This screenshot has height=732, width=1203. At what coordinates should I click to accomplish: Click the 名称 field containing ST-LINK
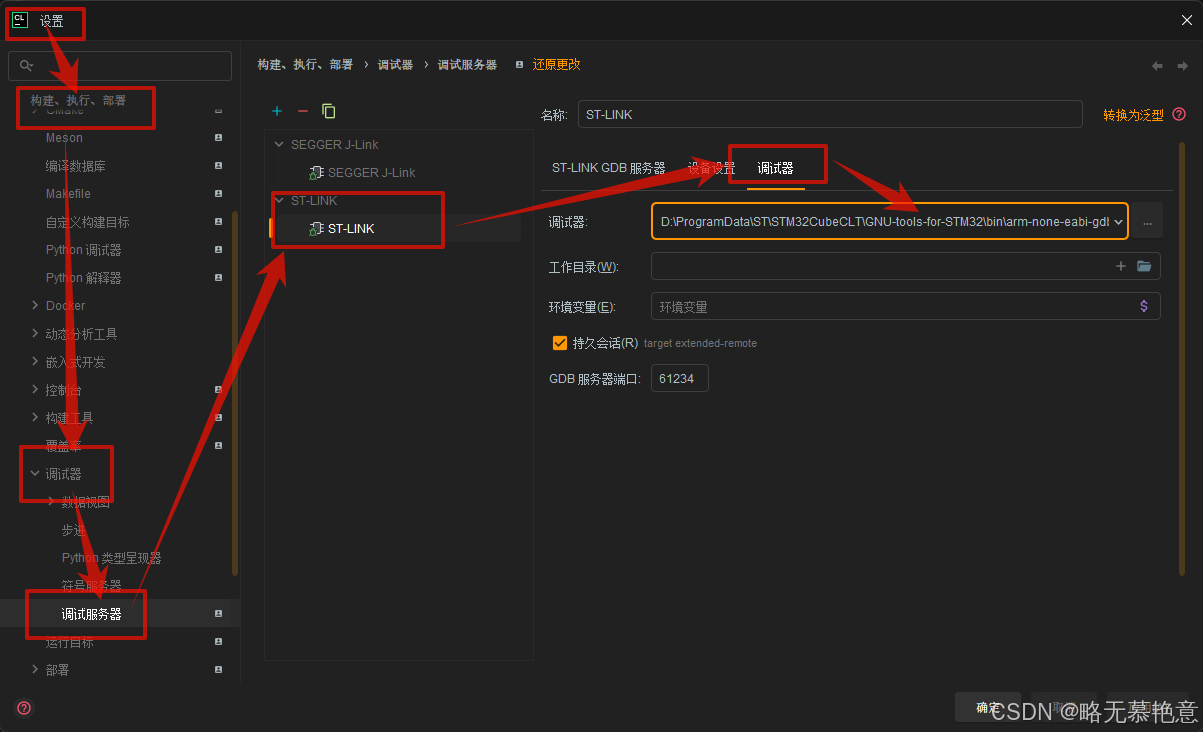click(x=830, y=114)
